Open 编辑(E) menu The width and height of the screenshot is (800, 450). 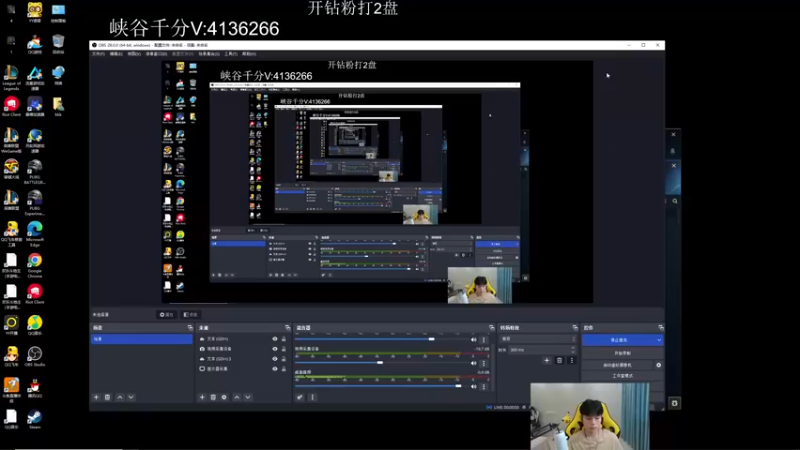(116, 54)
